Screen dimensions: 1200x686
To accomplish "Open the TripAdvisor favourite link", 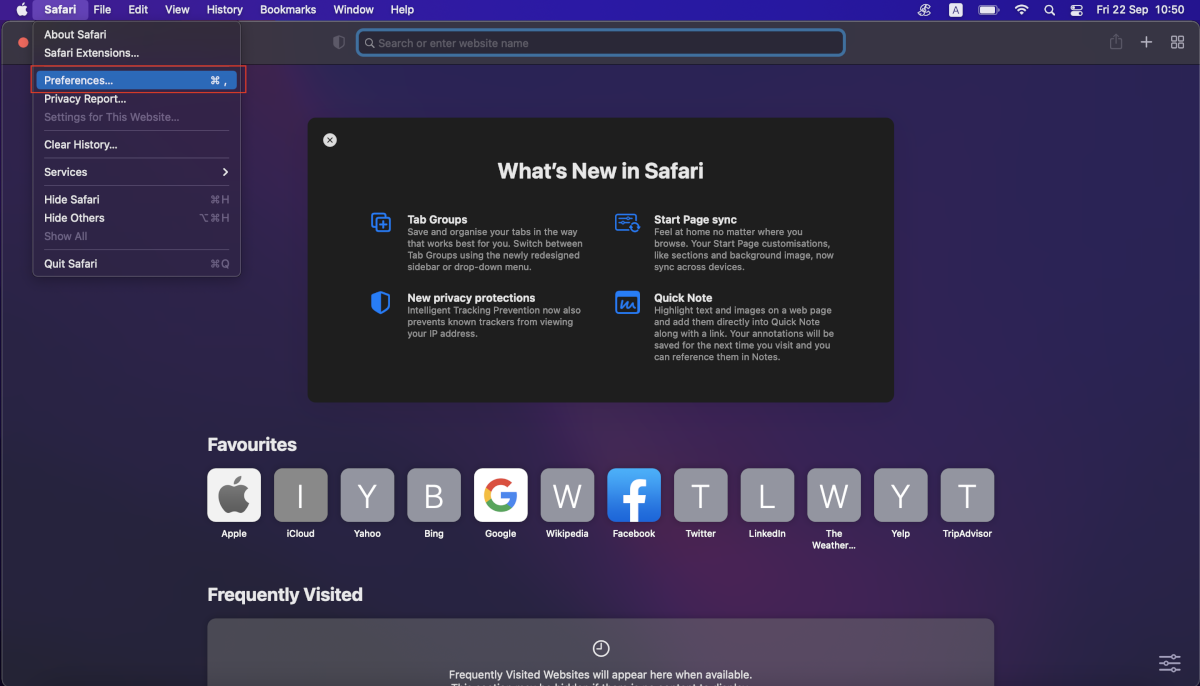I will pos(967,495).
